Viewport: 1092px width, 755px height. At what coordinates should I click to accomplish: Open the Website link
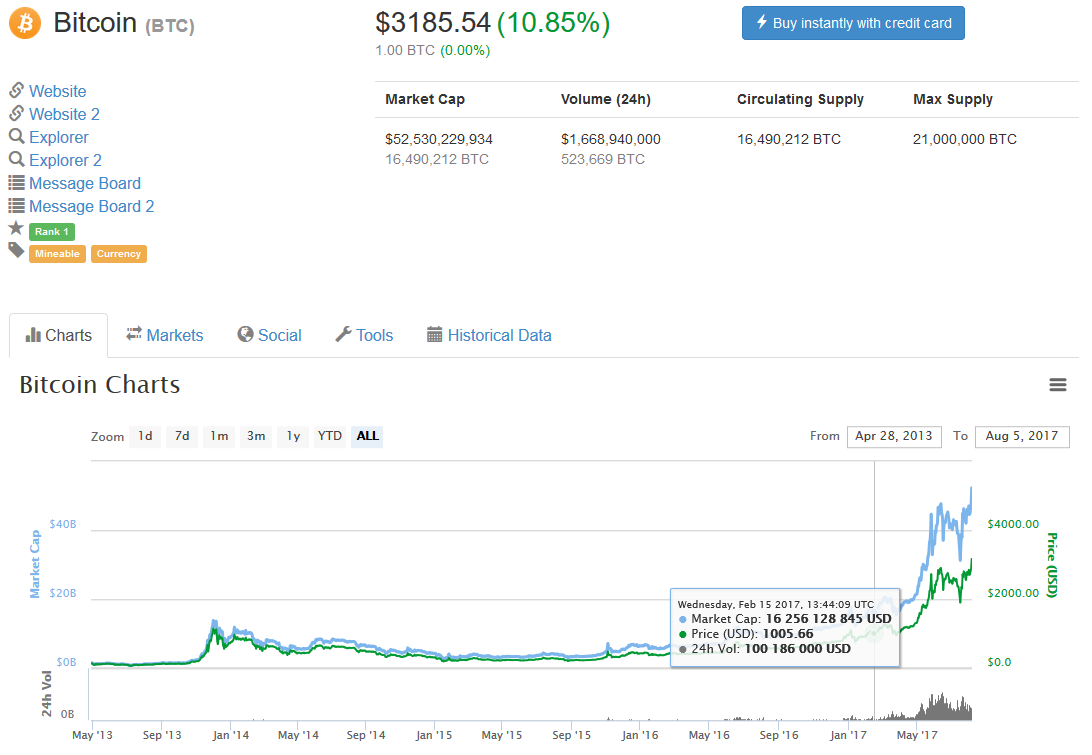coord(58,91)
